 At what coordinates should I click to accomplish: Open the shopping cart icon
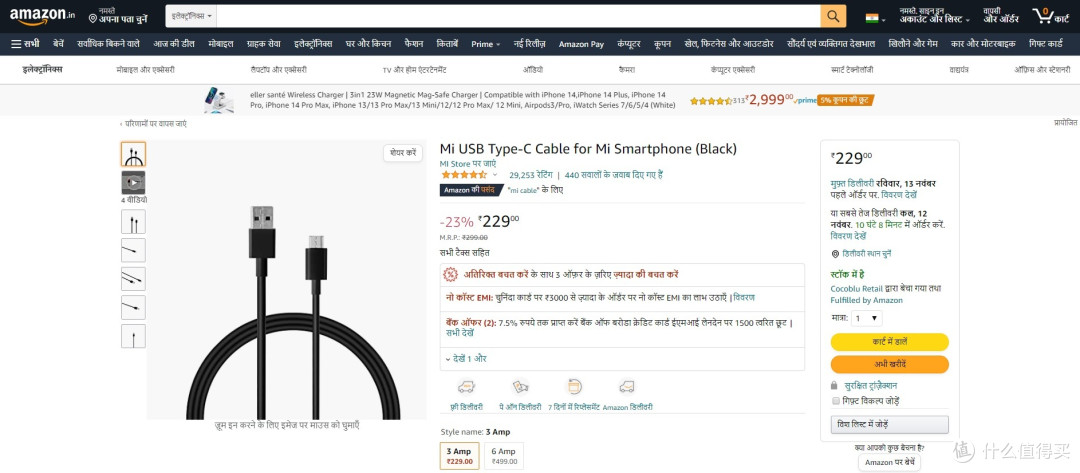[x=1041, y=14]
